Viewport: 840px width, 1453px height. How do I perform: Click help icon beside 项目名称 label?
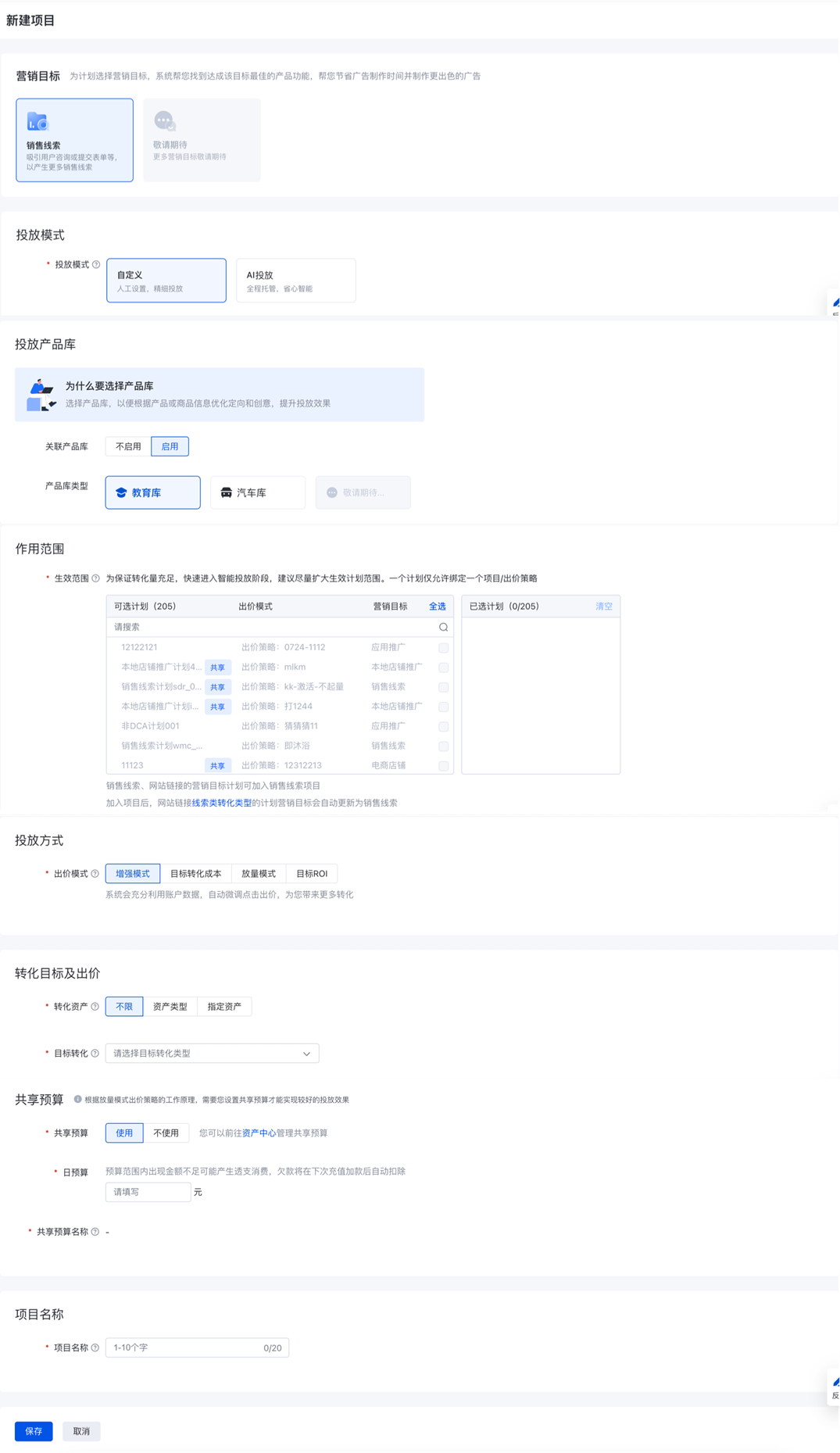tap(95, 1347)
